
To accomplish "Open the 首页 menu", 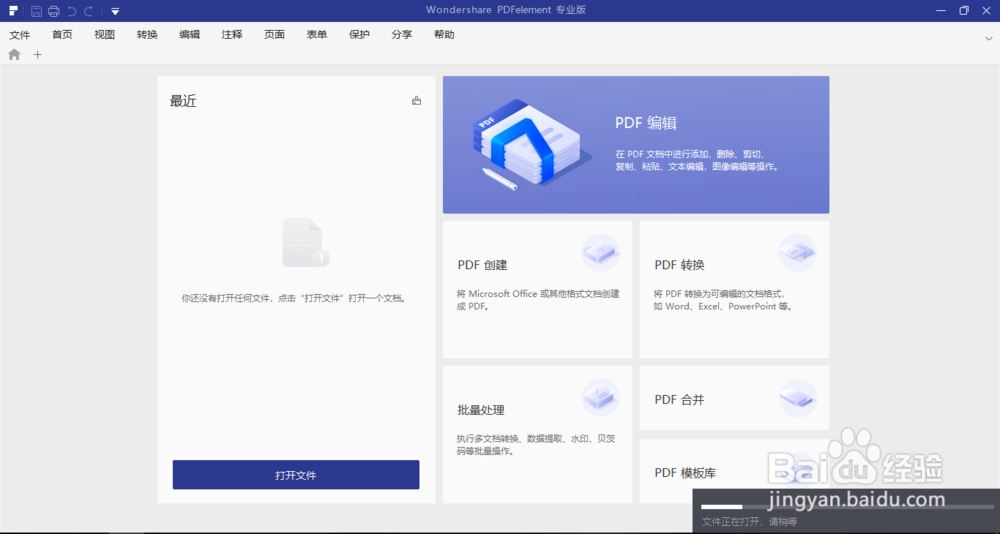I will 62,34.
